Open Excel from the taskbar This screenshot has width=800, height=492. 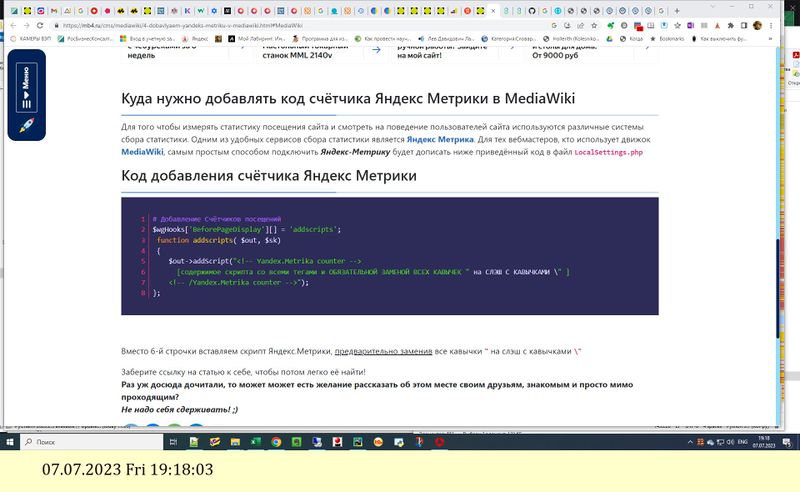coord(255,442)
